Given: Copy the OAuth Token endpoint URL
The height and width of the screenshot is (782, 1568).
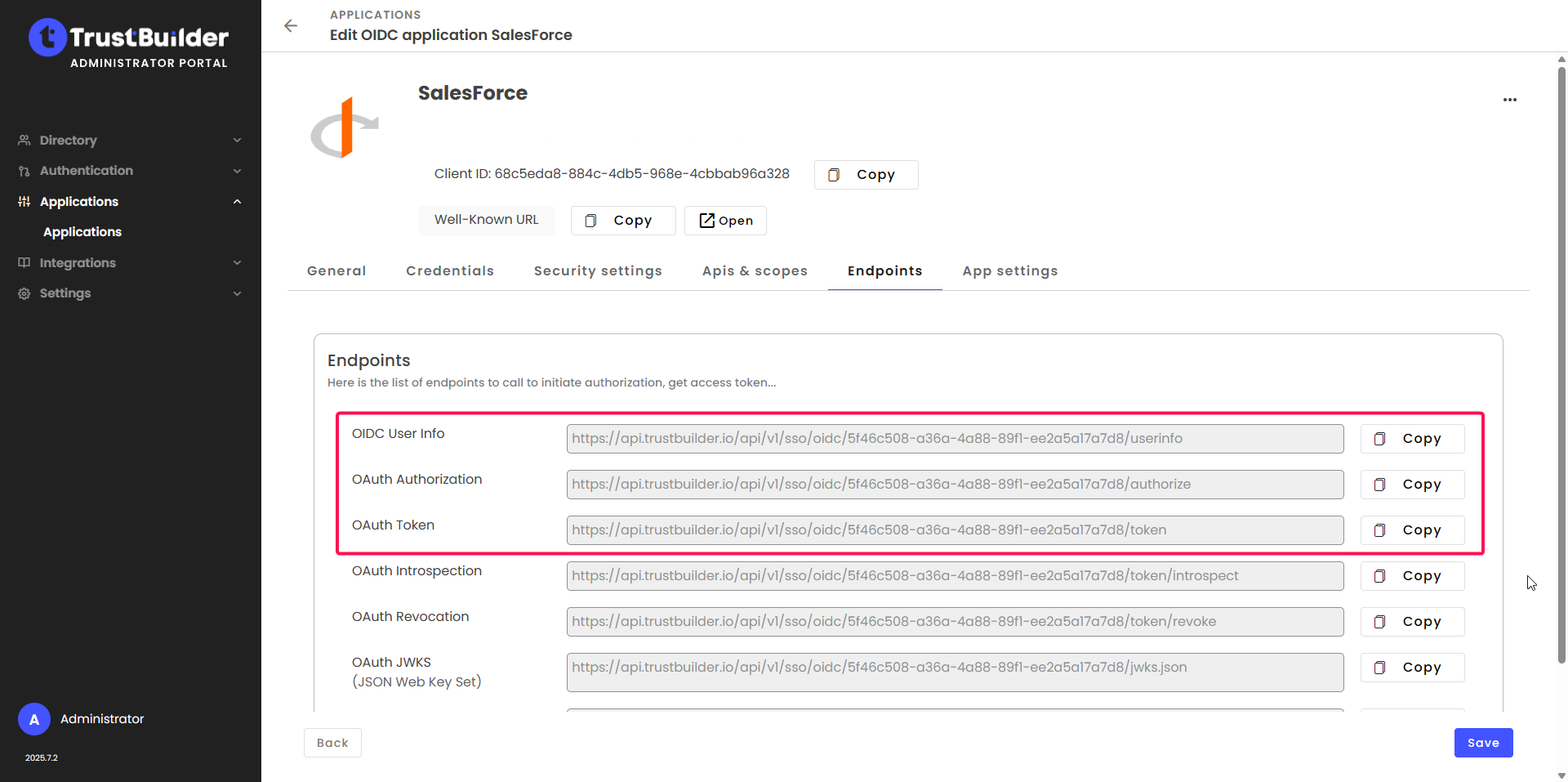Looking at the screenshot, I should pos(1412,530).
